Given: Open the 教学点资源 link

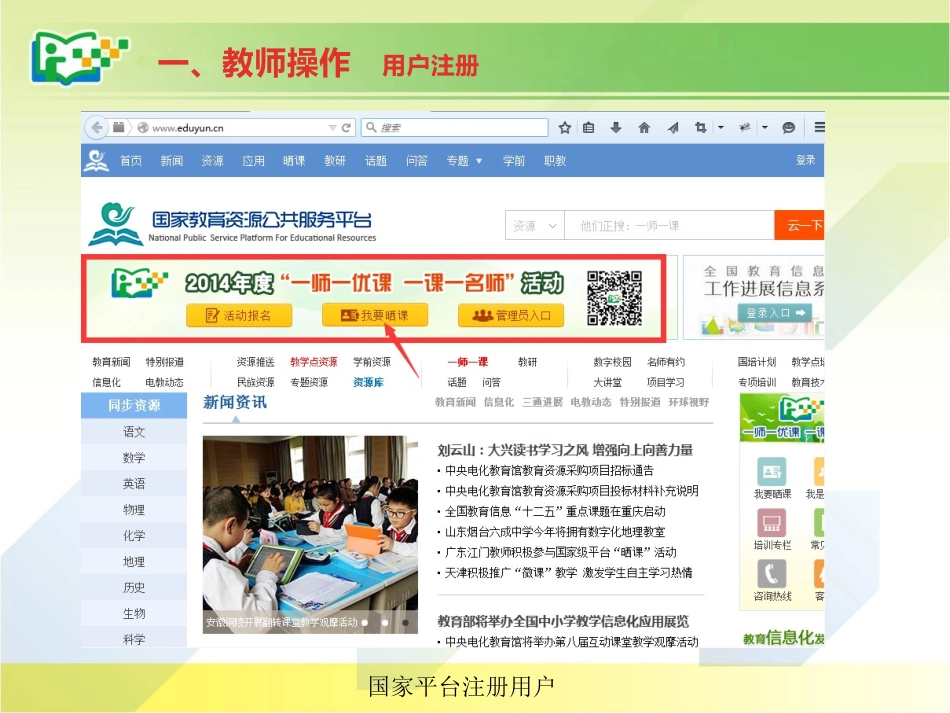Looking at the screenshot, I should [x=314, y=362].
